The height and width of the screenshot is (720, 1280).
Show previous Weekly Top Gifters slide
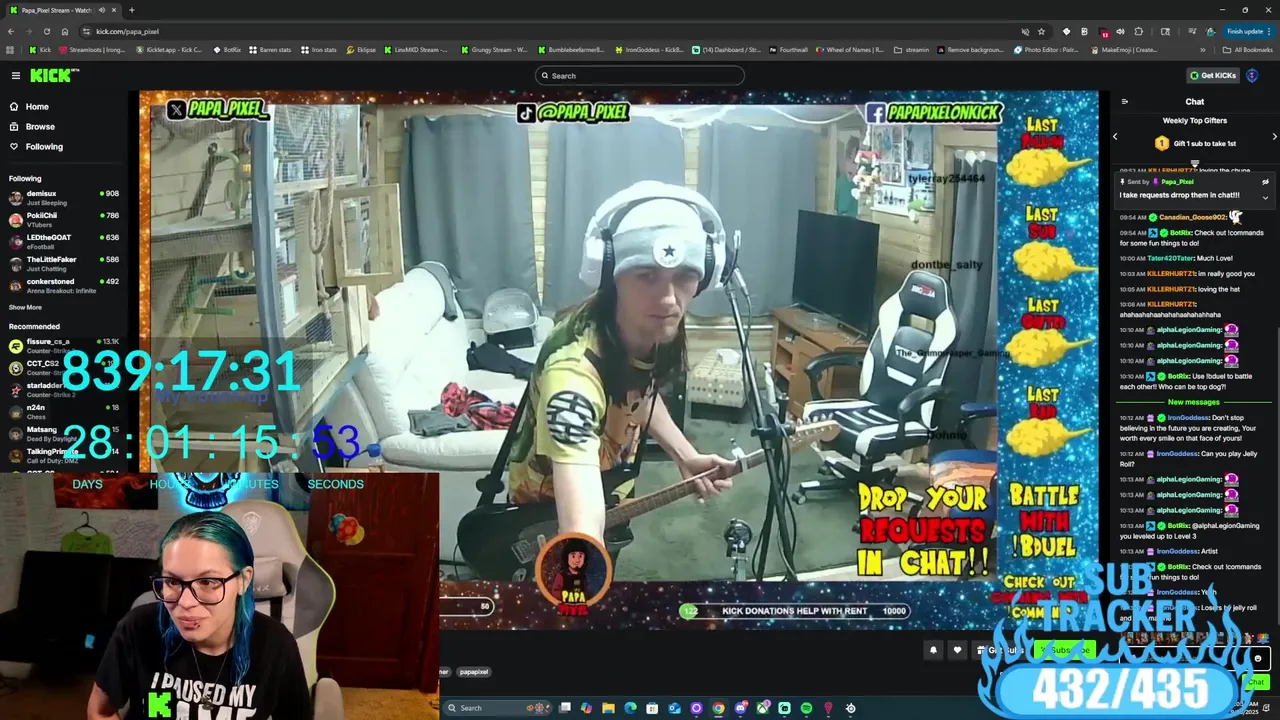(1115, 136)
